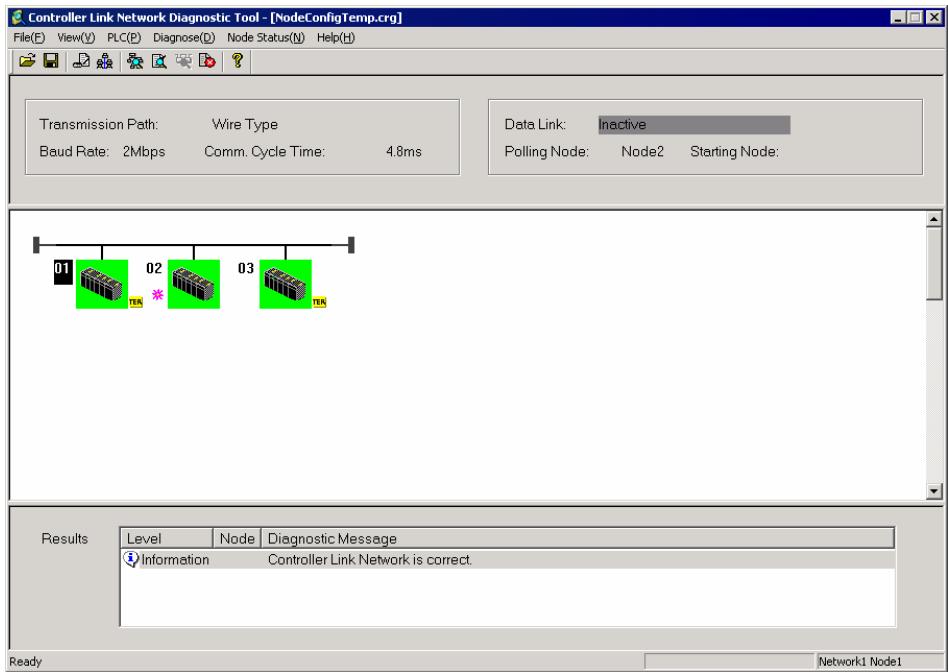
Task: Click the Diagnostic Message column header
Action: point(577,538)
